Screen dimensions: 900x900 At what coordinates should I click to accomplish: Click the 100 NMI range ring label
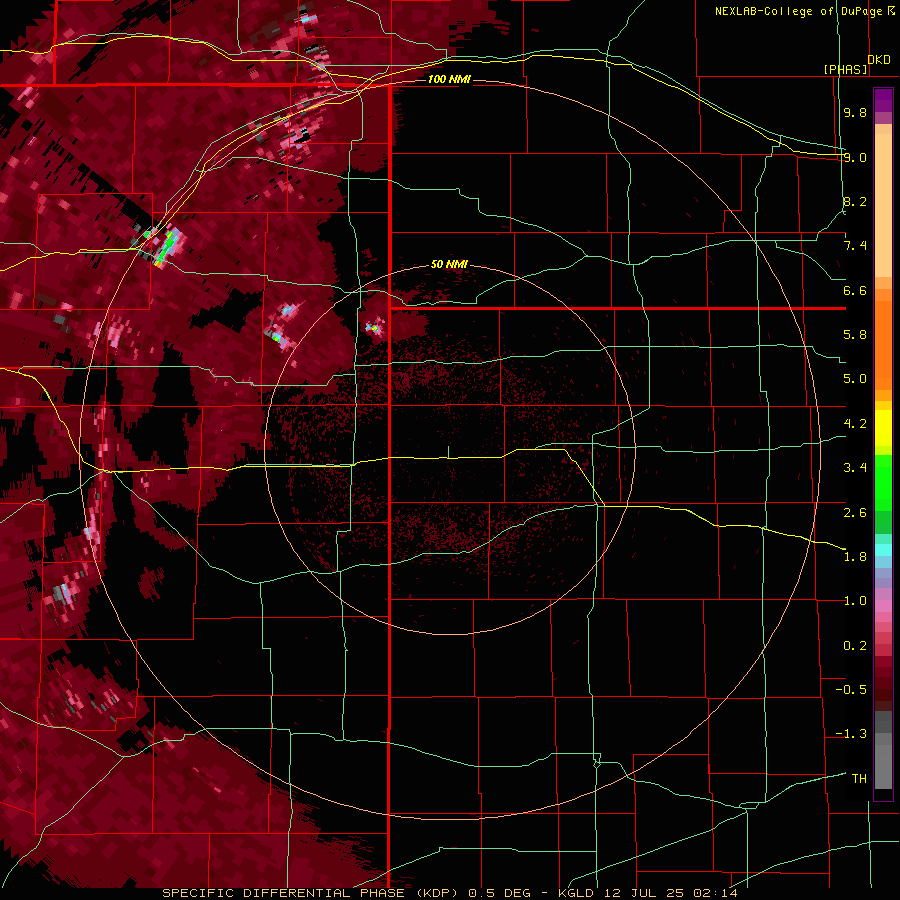449,79
